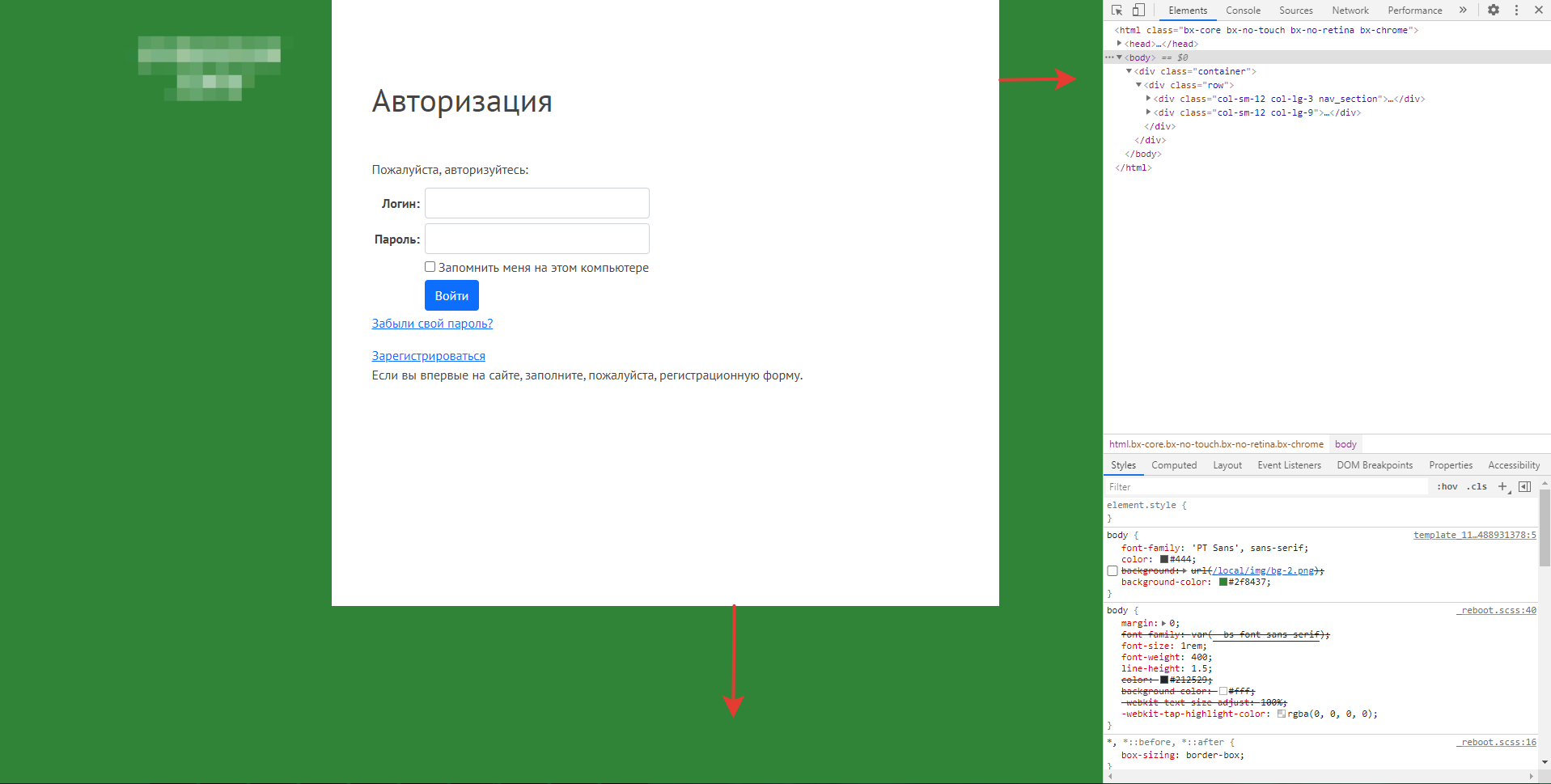Collapse the div row node

pyautogui.click(x=1138, y=85)
